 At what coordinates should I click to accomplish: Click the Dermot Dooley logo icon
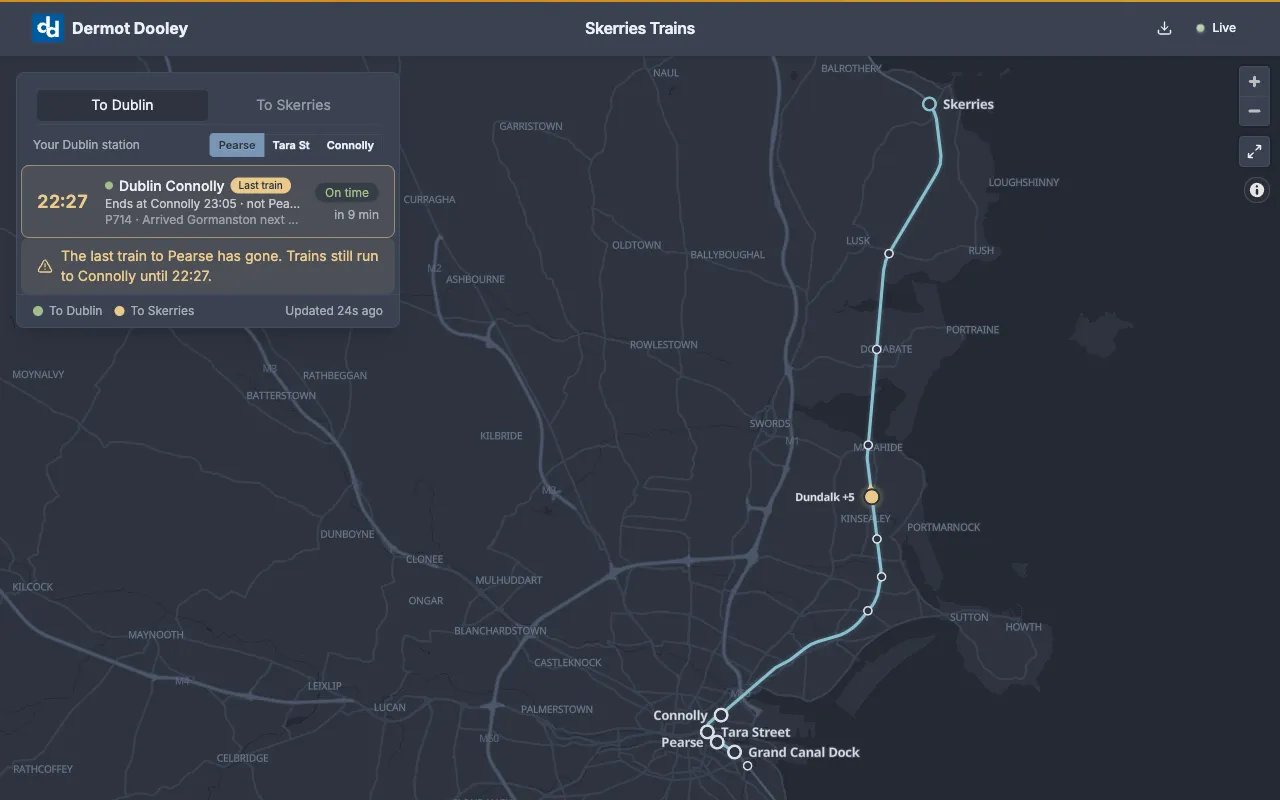coord(48,28)
